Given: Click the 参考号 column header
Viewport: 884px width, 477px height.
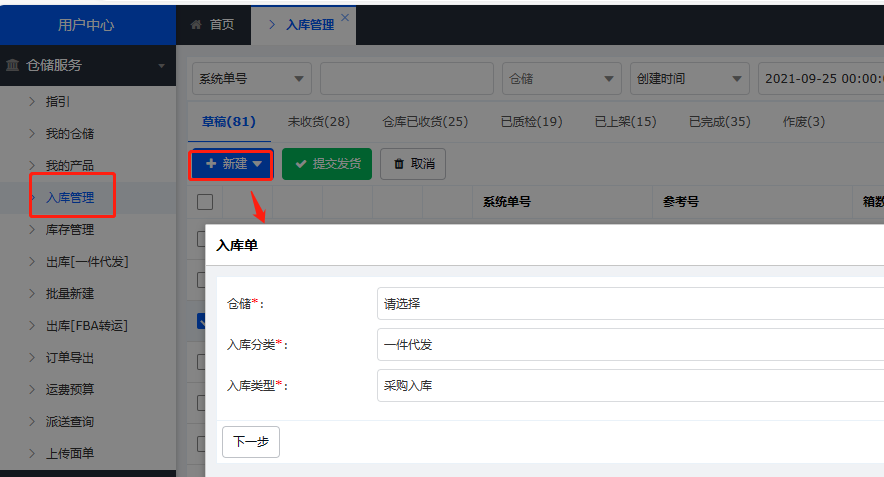Looking at the screenshot, I should click(681, 202).
